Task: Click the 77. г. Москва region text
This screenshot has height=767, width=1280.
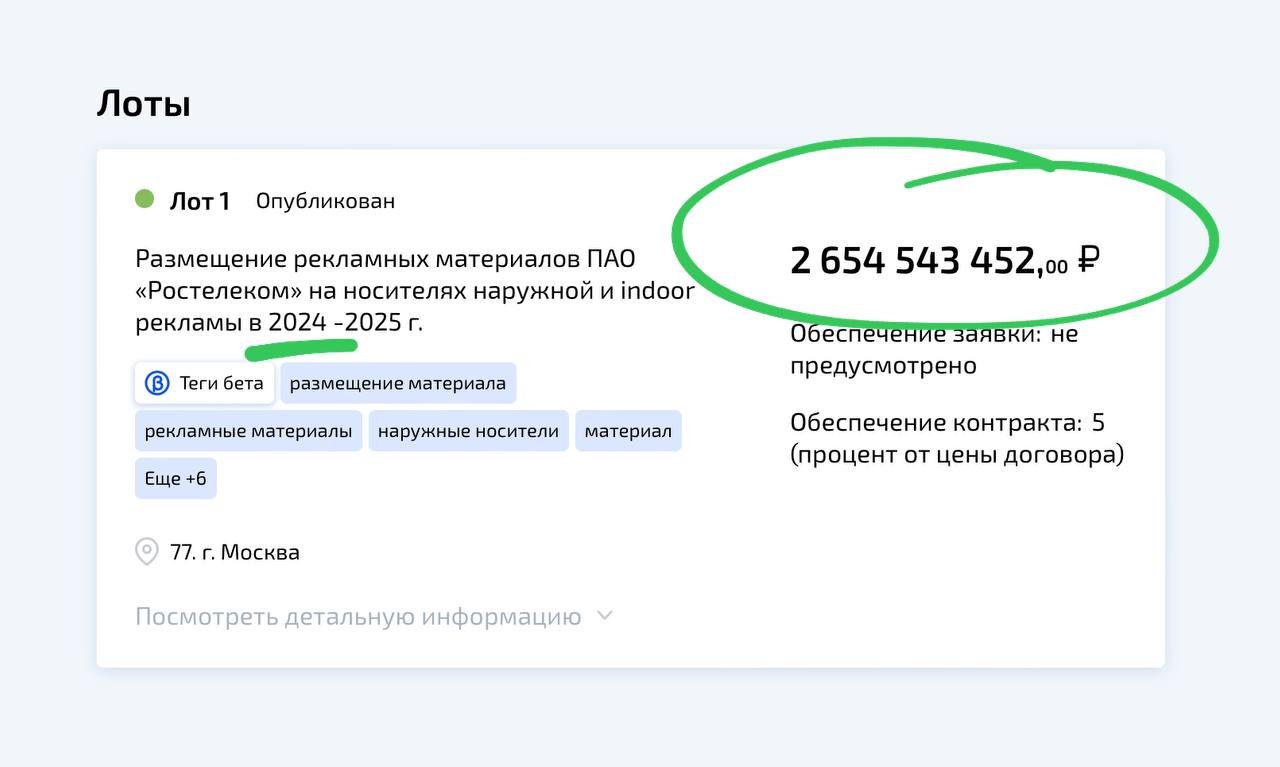Action: (235, 552)
